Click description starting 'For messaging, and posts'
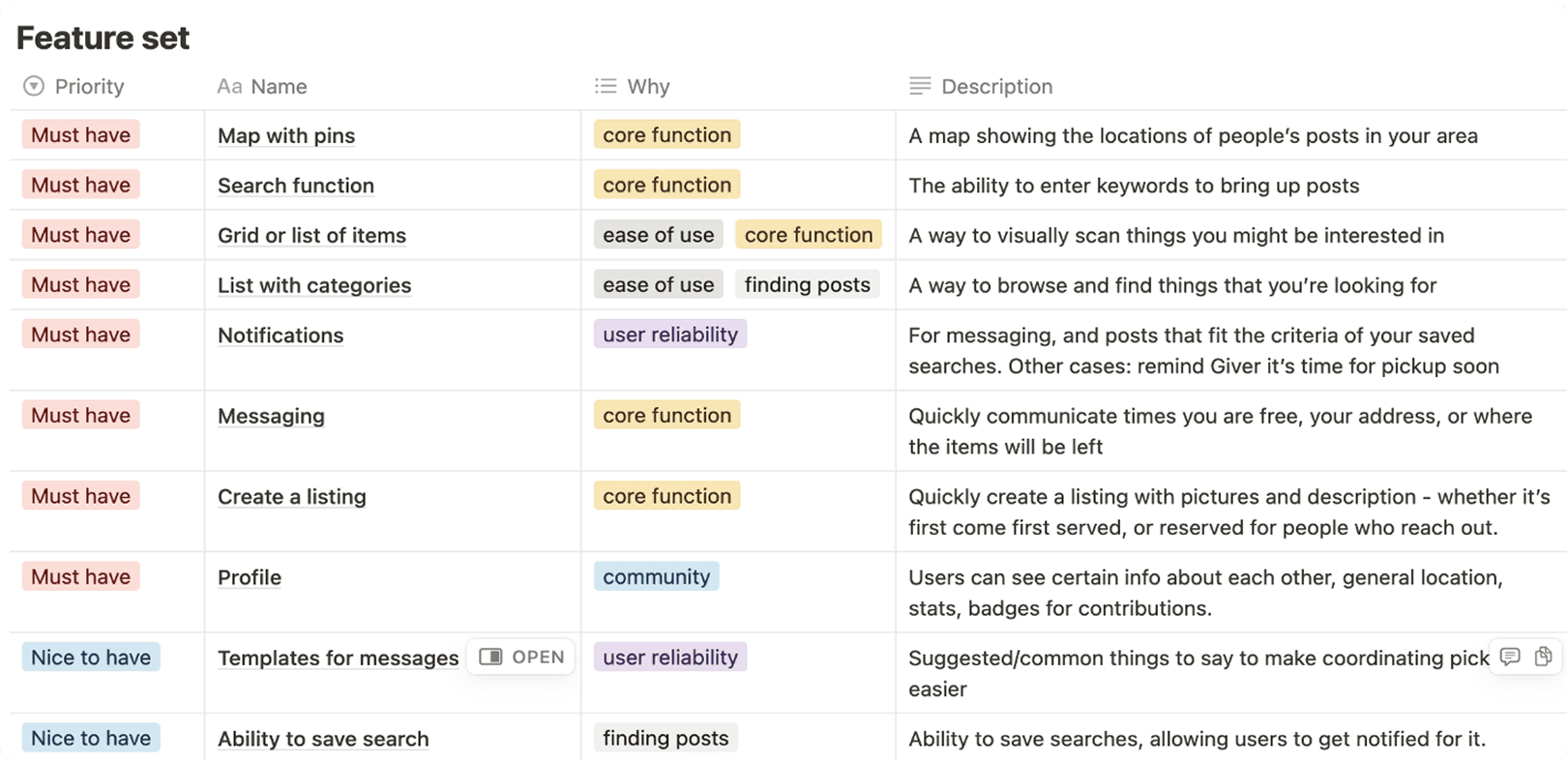The width and height of the screenshot is (1568, 760). pos(1204,351)
